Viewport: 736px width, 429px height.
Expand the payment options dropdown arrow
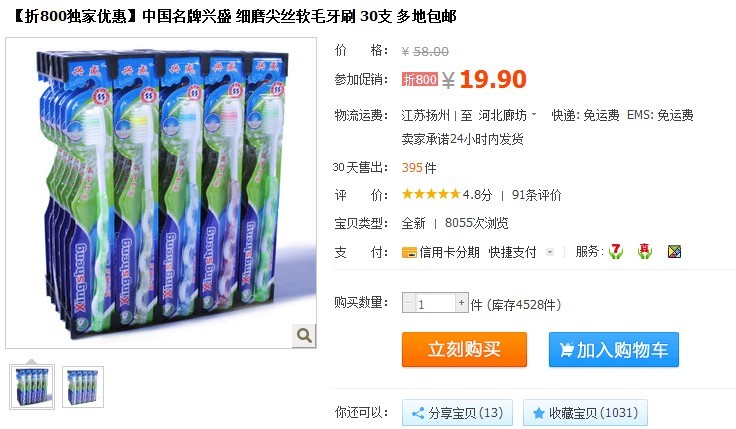550,253
